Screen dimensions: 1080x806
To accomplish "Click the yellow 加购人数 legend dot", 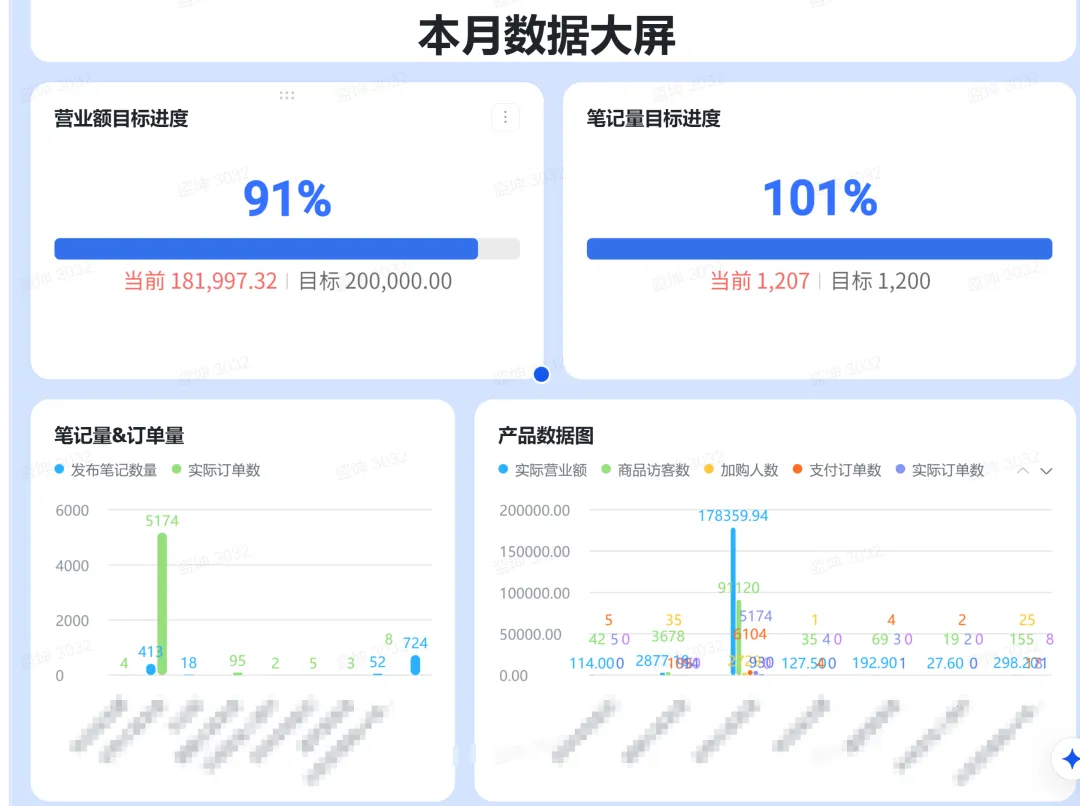I will tap(709, 470).
